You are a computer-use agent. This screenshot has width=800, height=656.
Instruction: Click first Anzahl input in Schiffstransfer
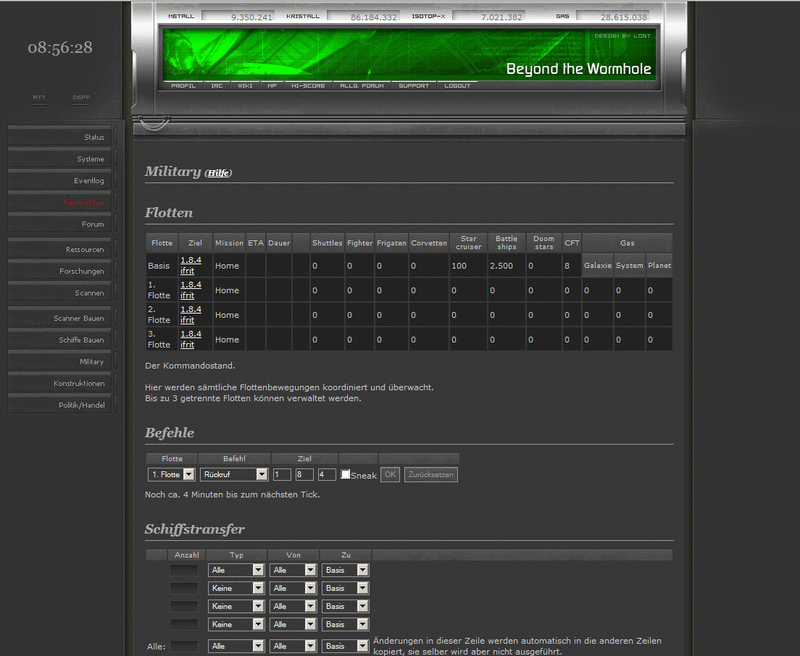coord(183,570)
